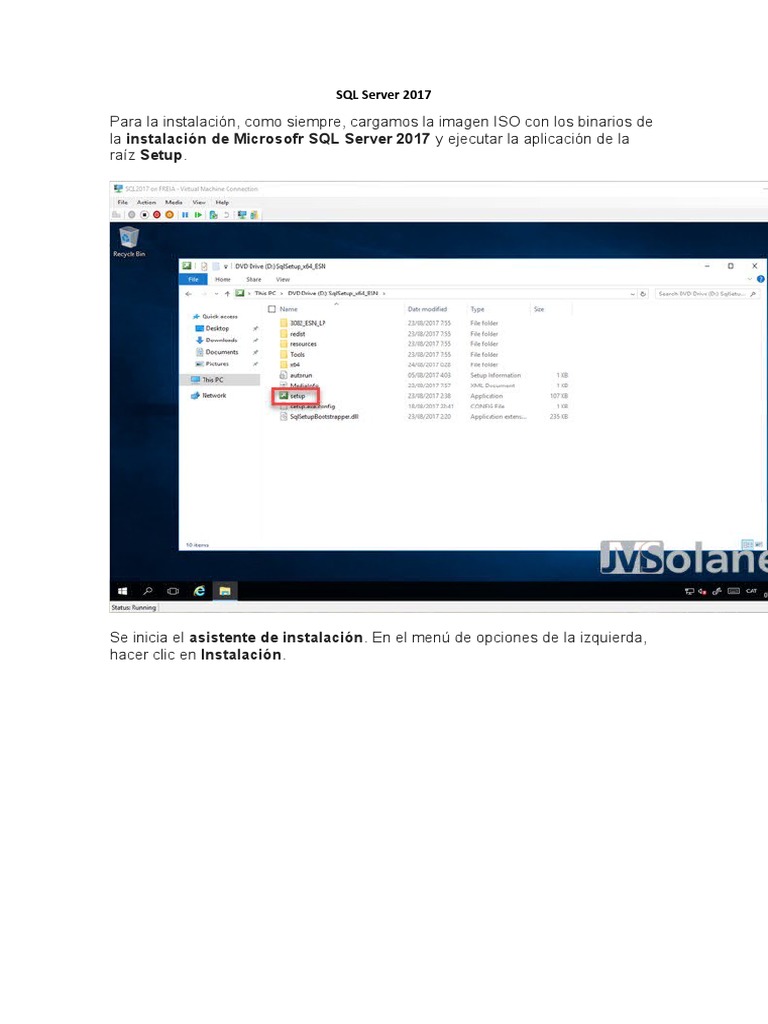The image size is (768, 1024).
Task: Click the orange Save state icon in the VM toolbar
Action: click(169, 215)
